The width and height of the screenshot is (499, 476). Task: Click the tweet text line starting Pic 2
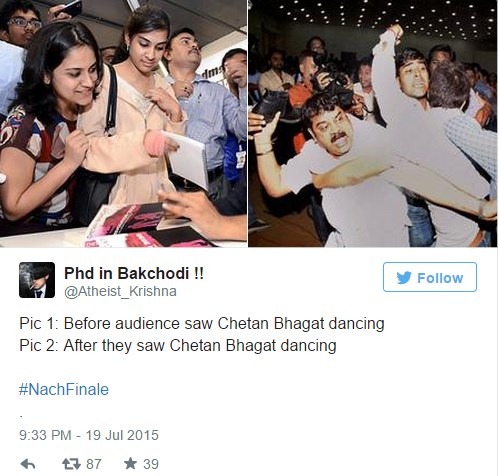178,346
